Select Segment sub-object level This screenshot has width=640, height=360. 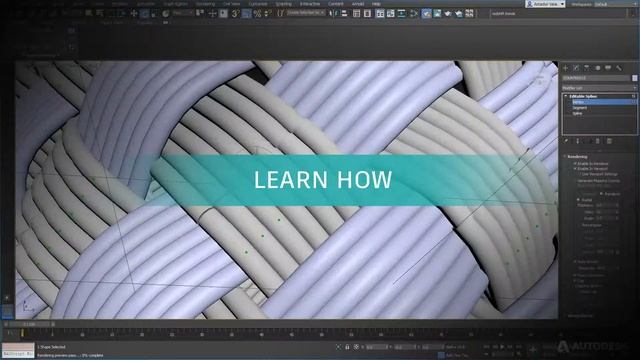coord(580,108)
